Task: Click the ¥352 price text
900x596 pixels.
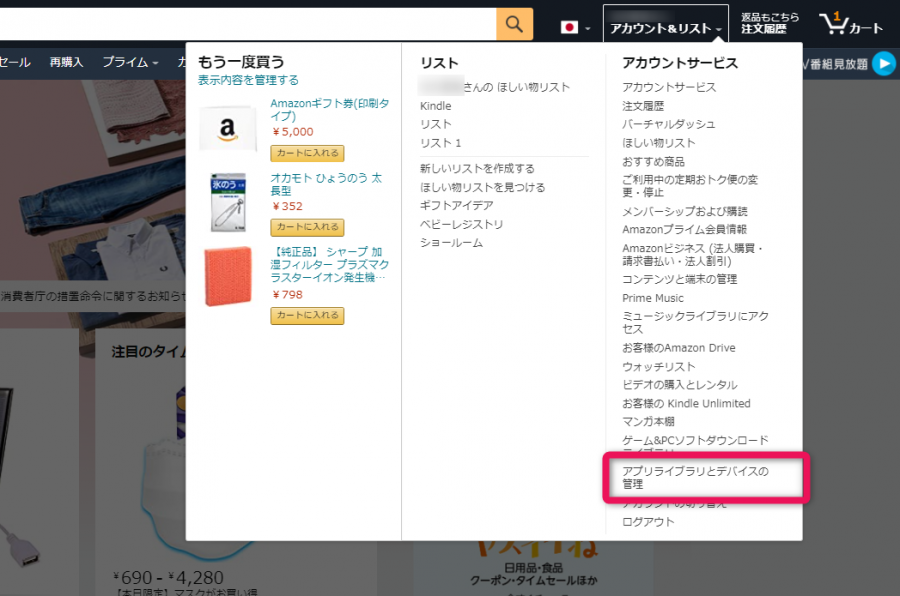Action: click(x=287, y=206)
